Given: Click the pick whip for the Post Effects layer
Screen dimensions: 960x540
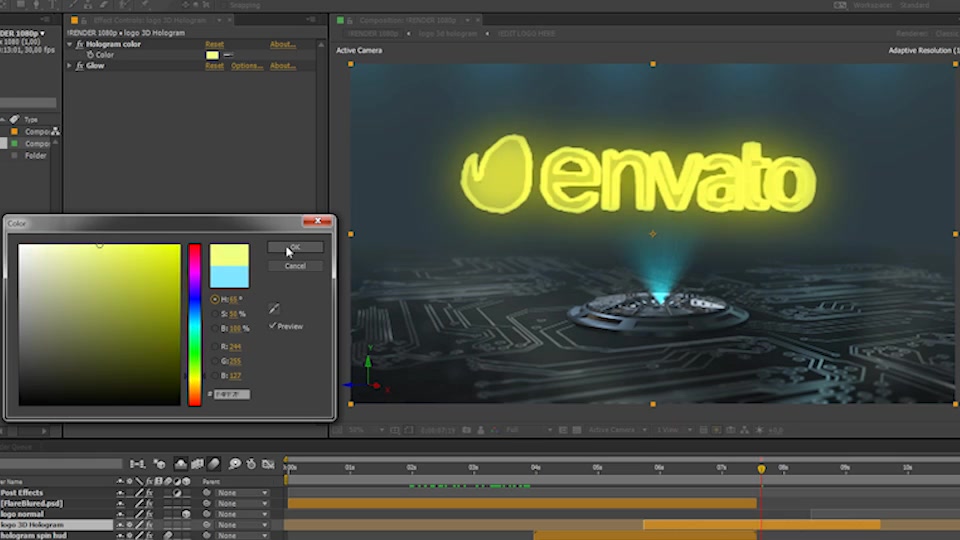Looking at the screenshot, I should (206, 493).
